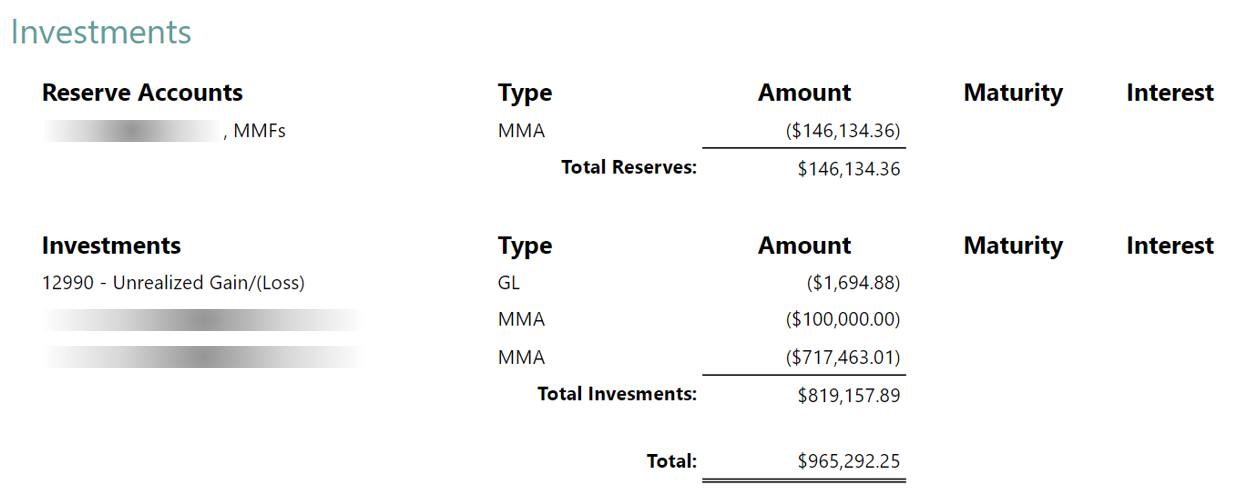Viewport: 1241px width, 499px height.
Task: Select the Investments section header
Action: coord(112,246)
